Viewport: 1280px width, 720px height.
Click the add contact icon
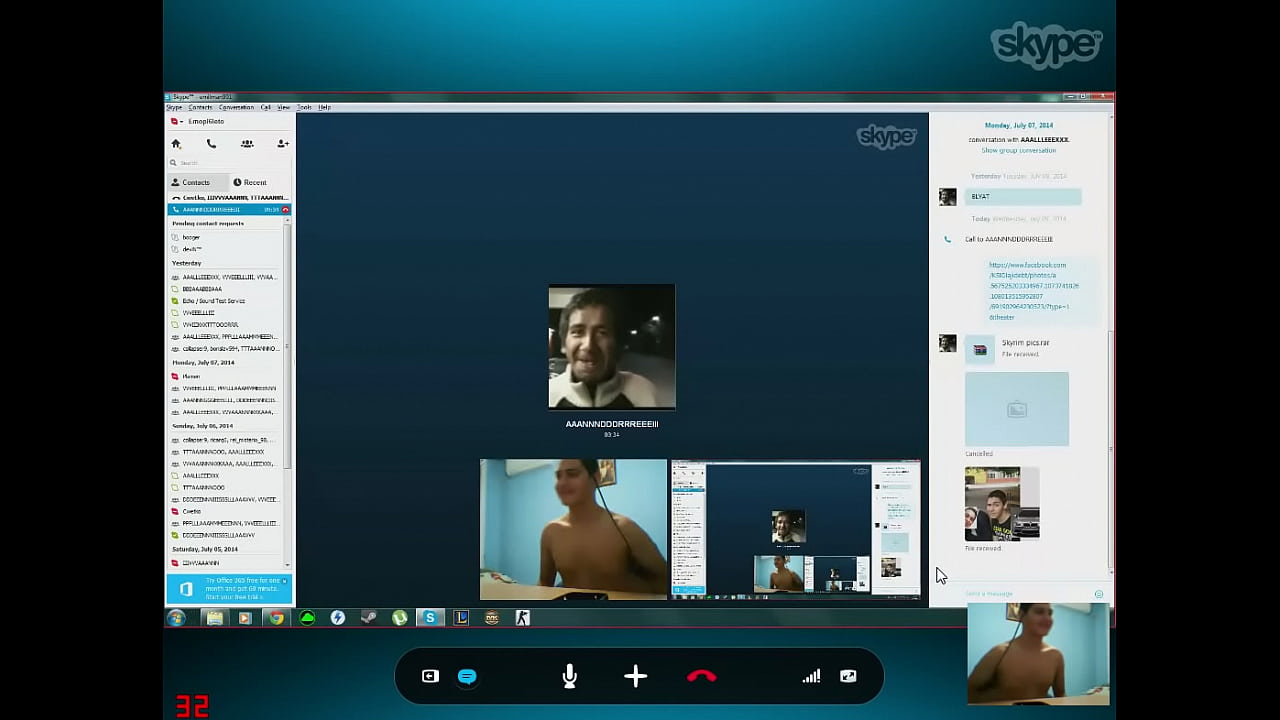[283, 144]
